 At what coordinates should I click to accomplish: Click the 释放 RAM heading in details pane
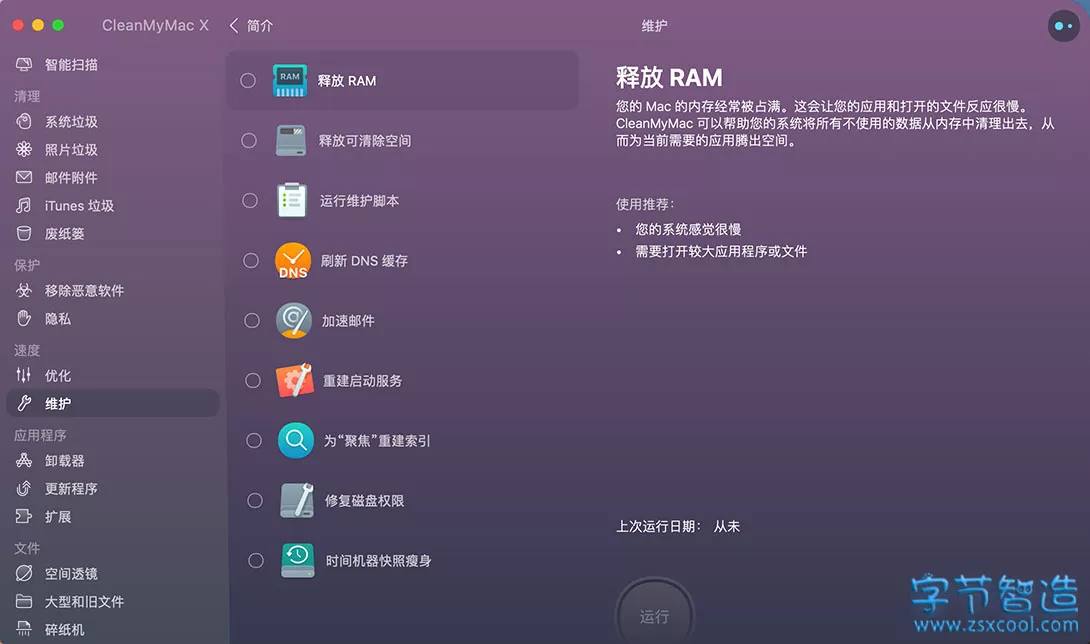669,77
